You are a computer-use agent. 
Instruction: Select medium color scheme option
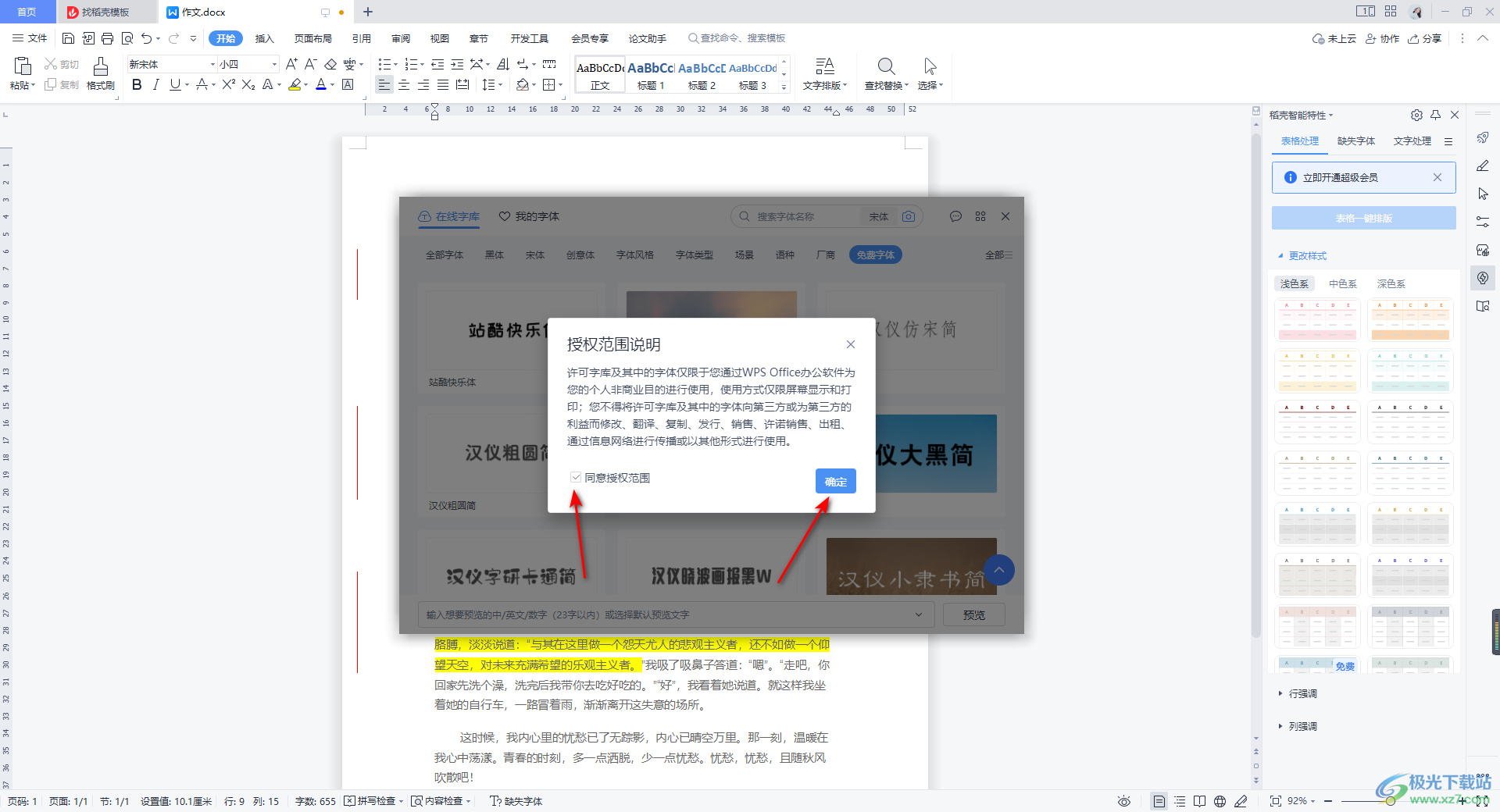point(1343,283)
